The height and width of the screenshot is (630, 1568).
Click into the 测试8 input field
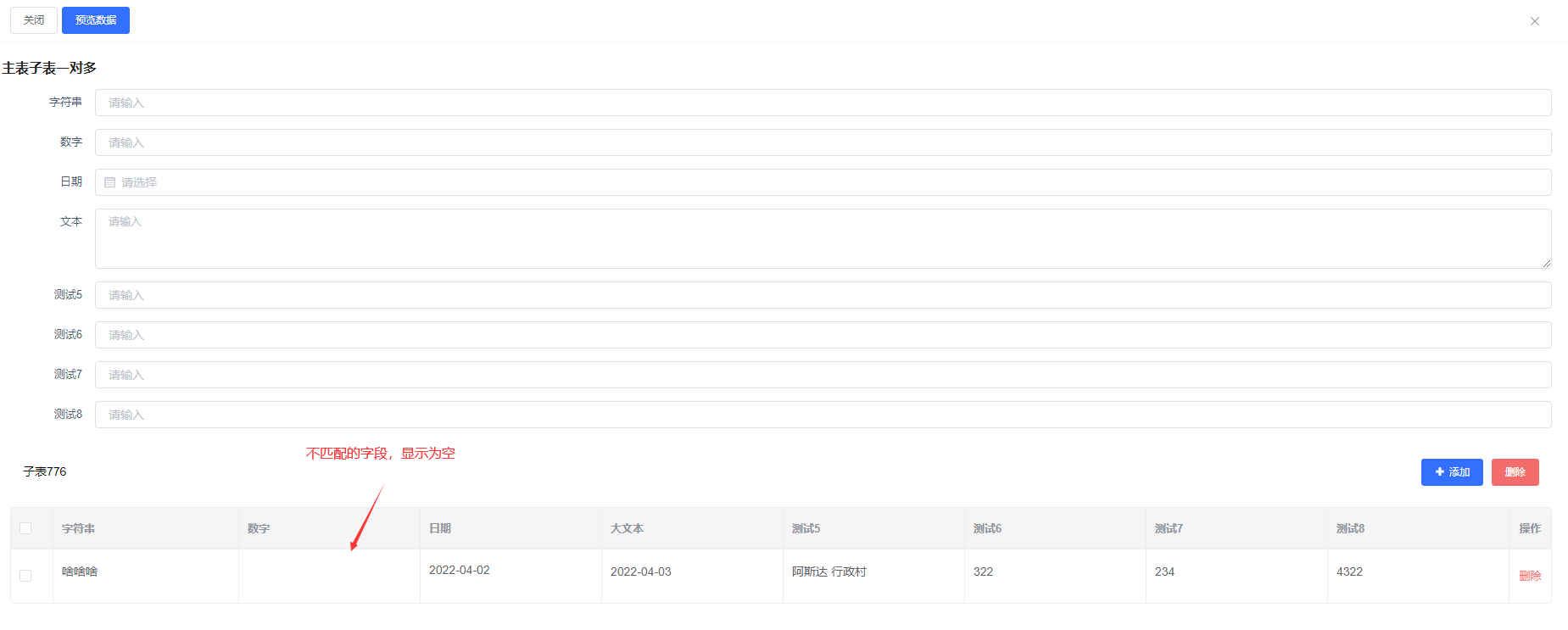point(823,415)
